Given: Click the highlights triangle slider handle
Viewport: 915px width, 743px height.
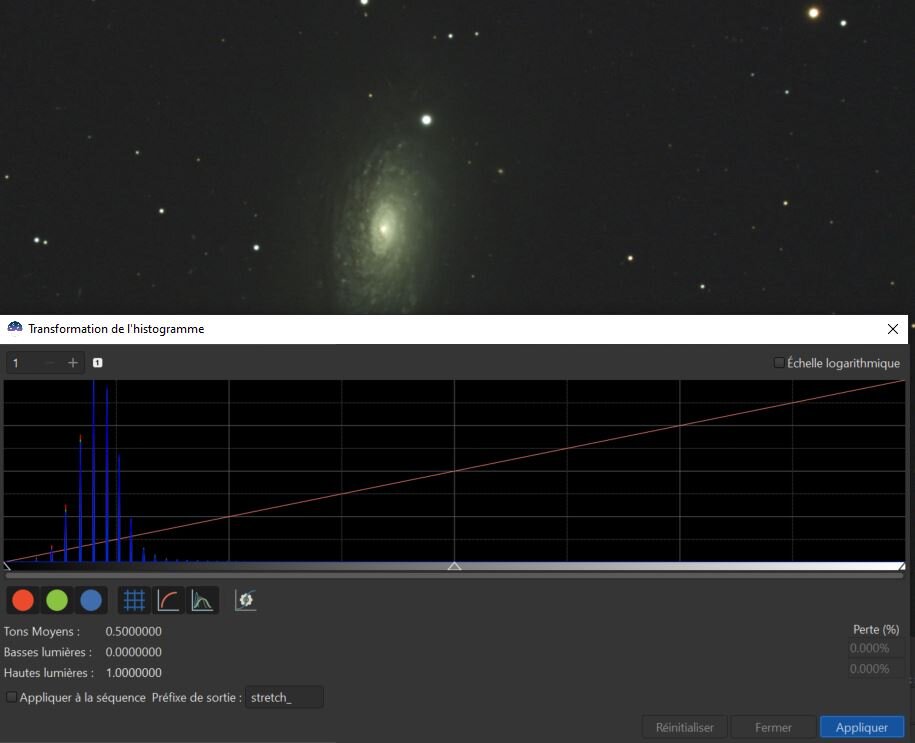Looking at the screenshot, I should click(902, 566).
